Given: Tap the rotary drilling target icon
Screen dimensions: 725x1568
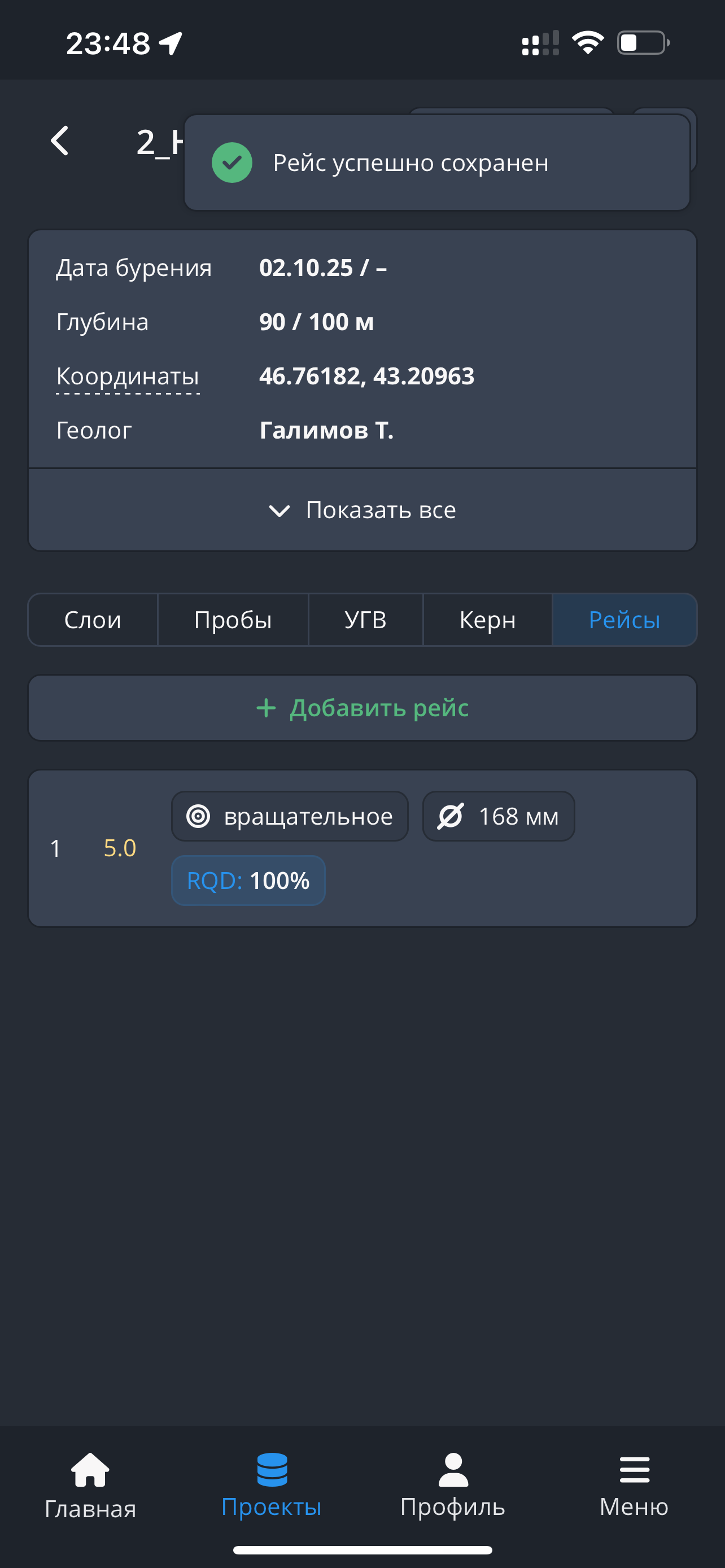Looking at the screenshot, I should click(x=198, y=816).
